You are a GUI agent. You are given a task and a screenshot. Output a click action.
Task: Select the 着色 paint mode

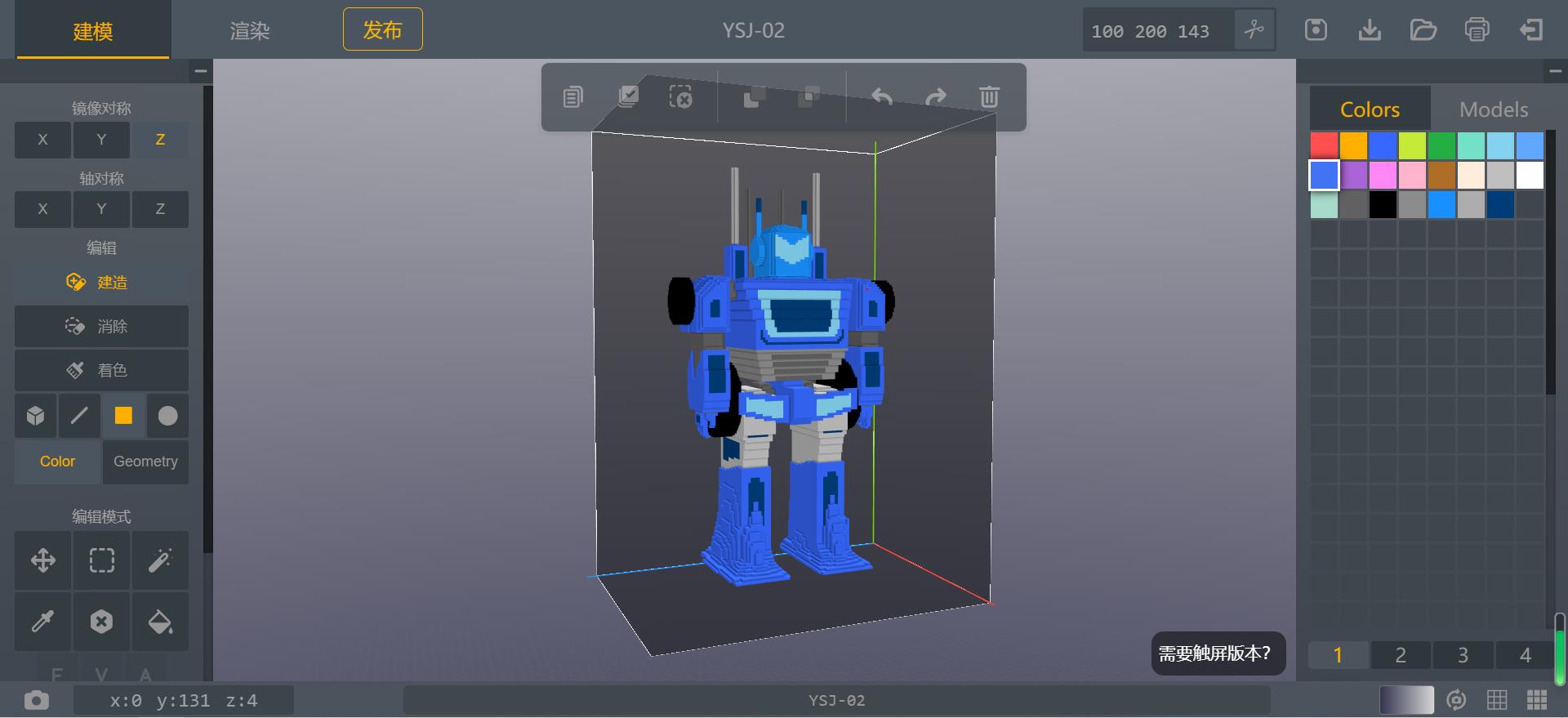pos(101,370)
